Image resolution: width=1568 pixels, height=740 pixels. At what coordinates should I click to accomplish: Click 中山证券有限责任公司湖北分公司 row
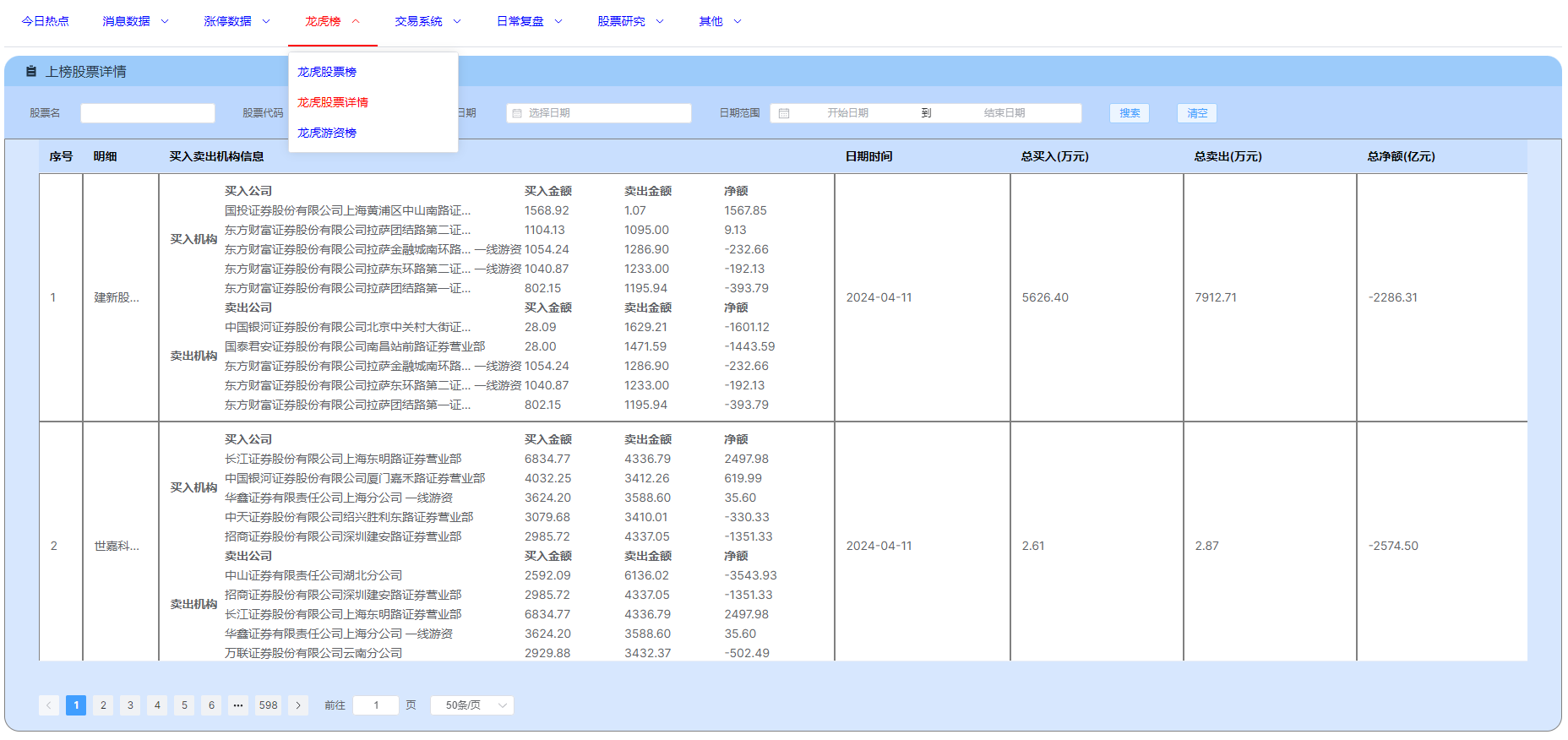[313, 575]
